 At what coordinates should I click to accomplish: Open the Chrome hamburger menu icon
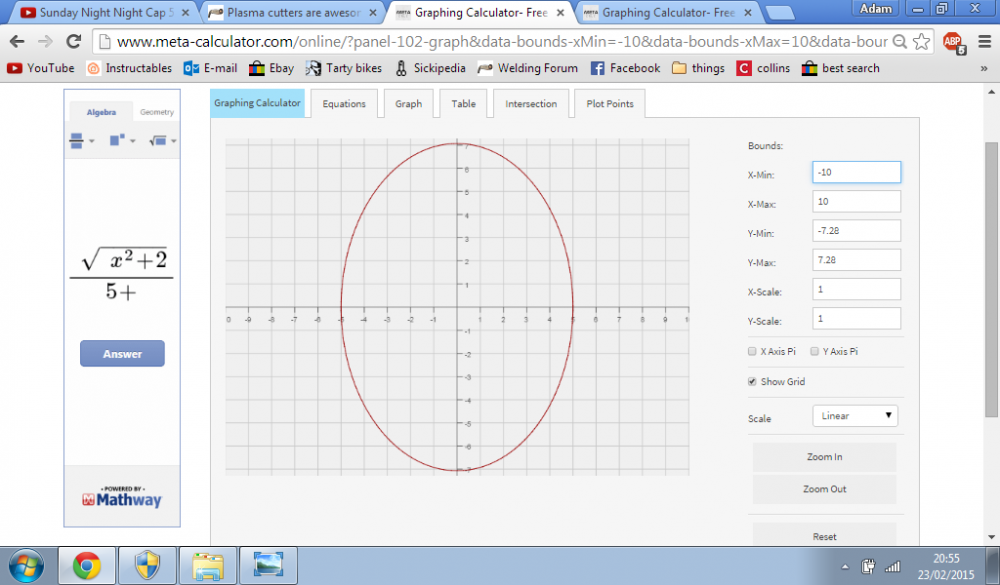tap(984, 42)
